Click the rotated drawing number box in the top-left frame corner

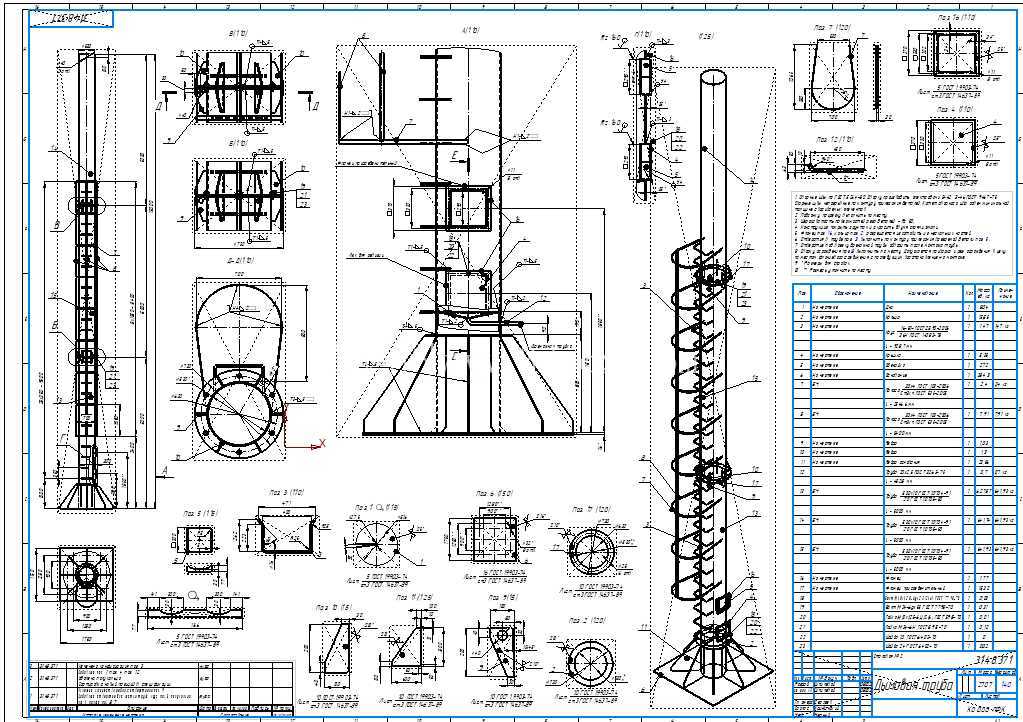pyautogui.click(x=71, y=19)
